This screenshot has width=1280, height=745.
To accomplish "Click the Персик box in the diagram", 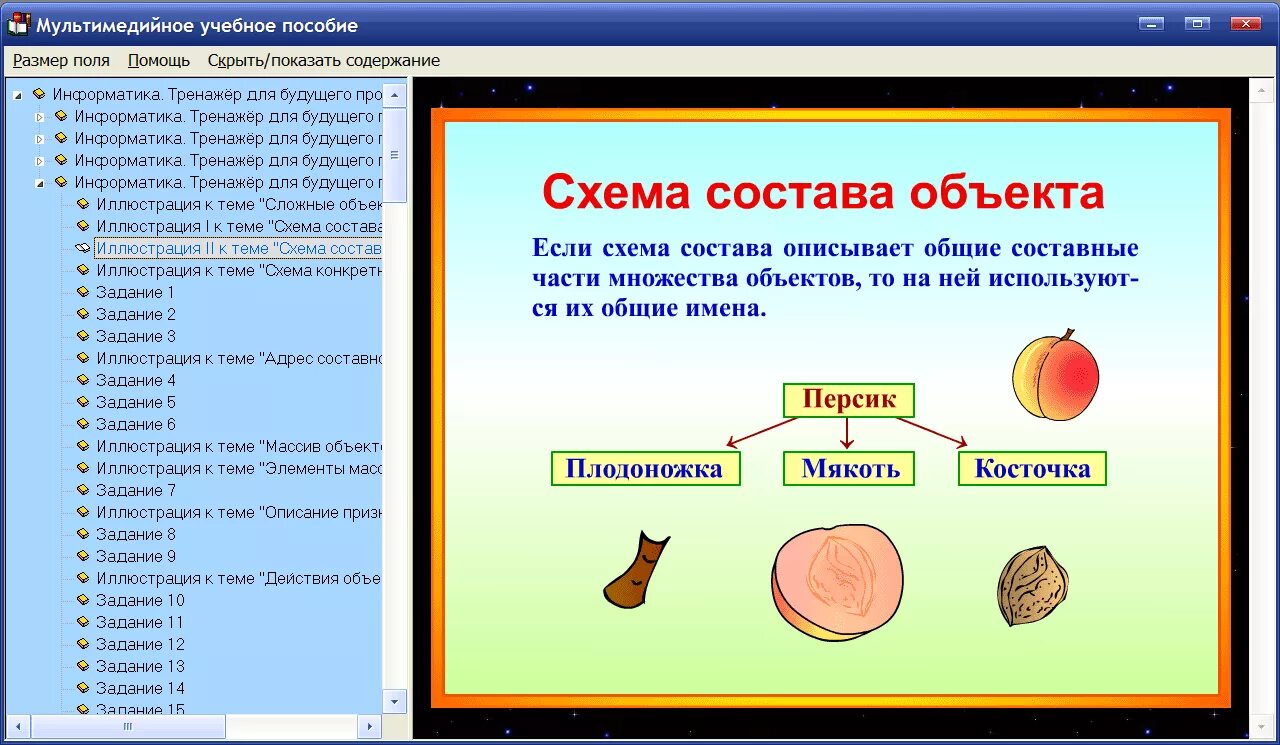I will [x=848, y=400].
